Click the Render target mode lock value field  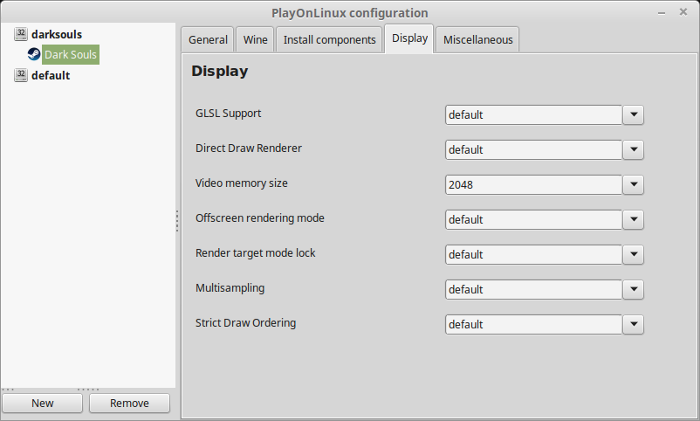(x=534, y=254)
